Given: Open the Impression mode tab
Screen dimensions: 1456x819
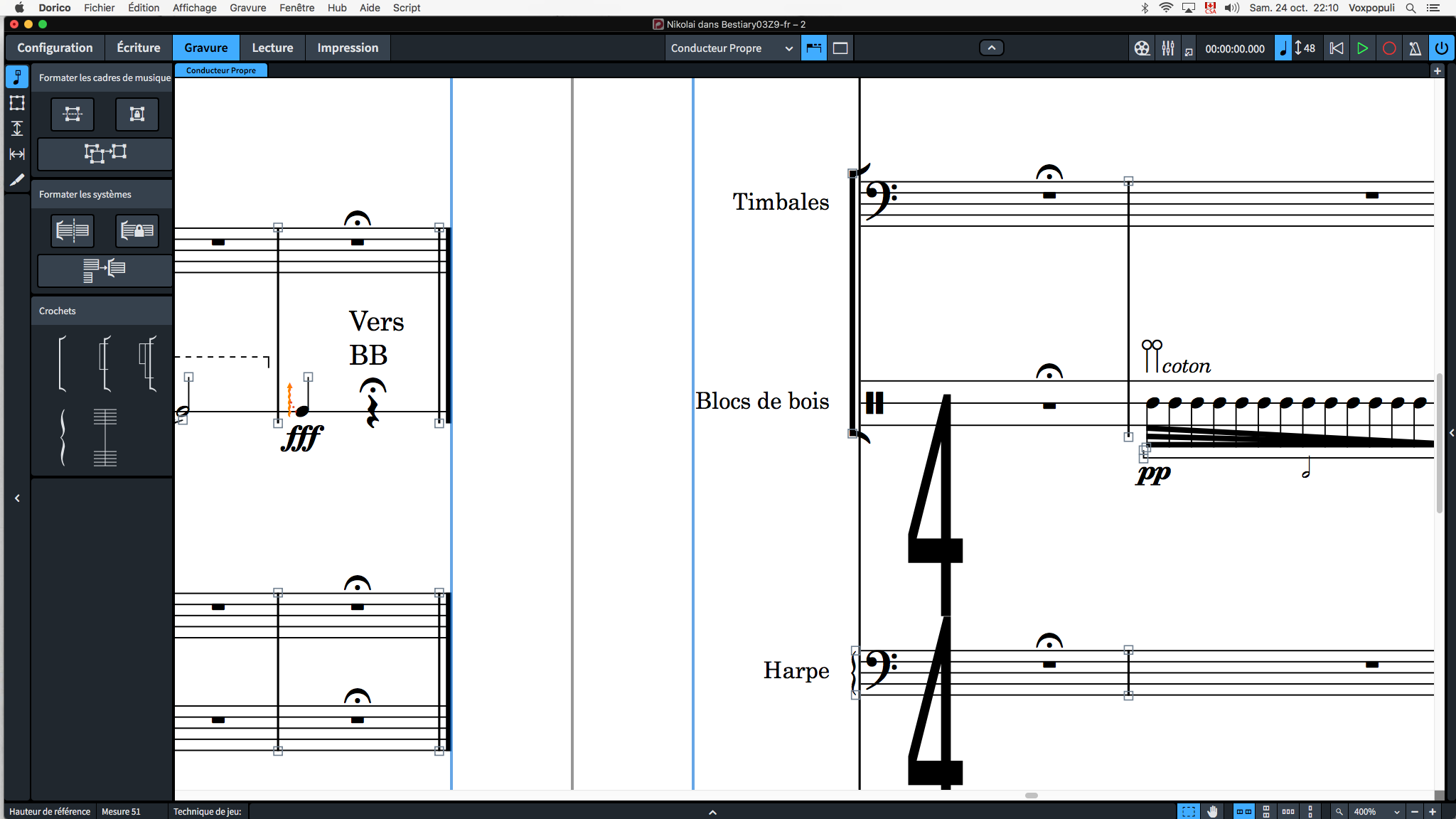Looking at the screenshot, I should [347, 48].
